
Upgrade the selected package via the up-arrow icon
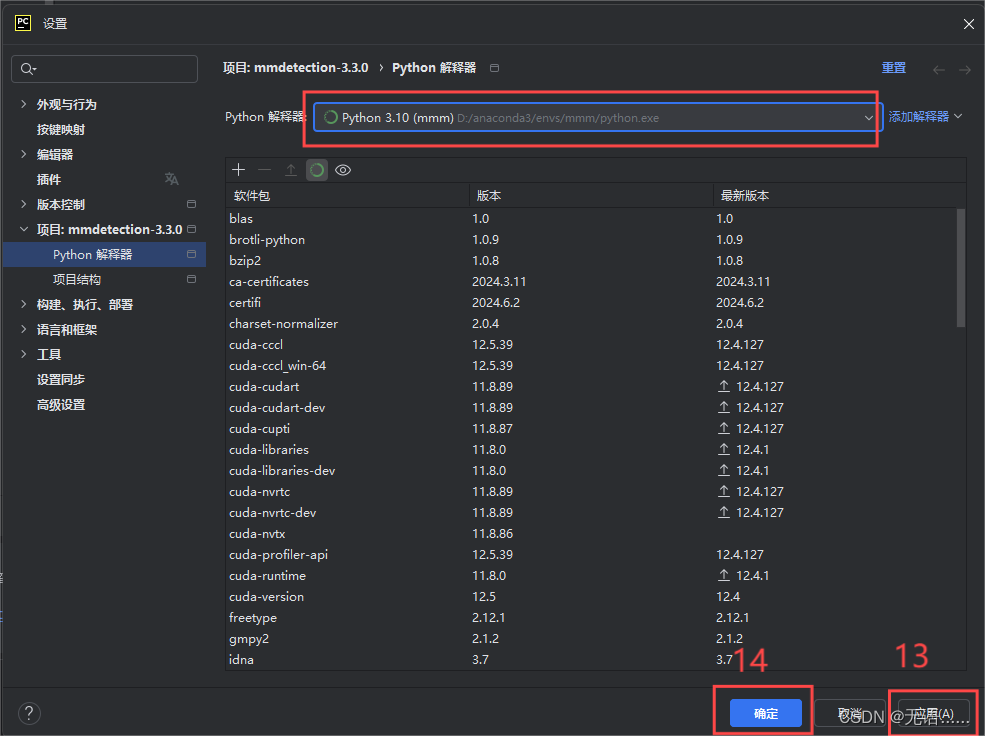click(289, 170)
